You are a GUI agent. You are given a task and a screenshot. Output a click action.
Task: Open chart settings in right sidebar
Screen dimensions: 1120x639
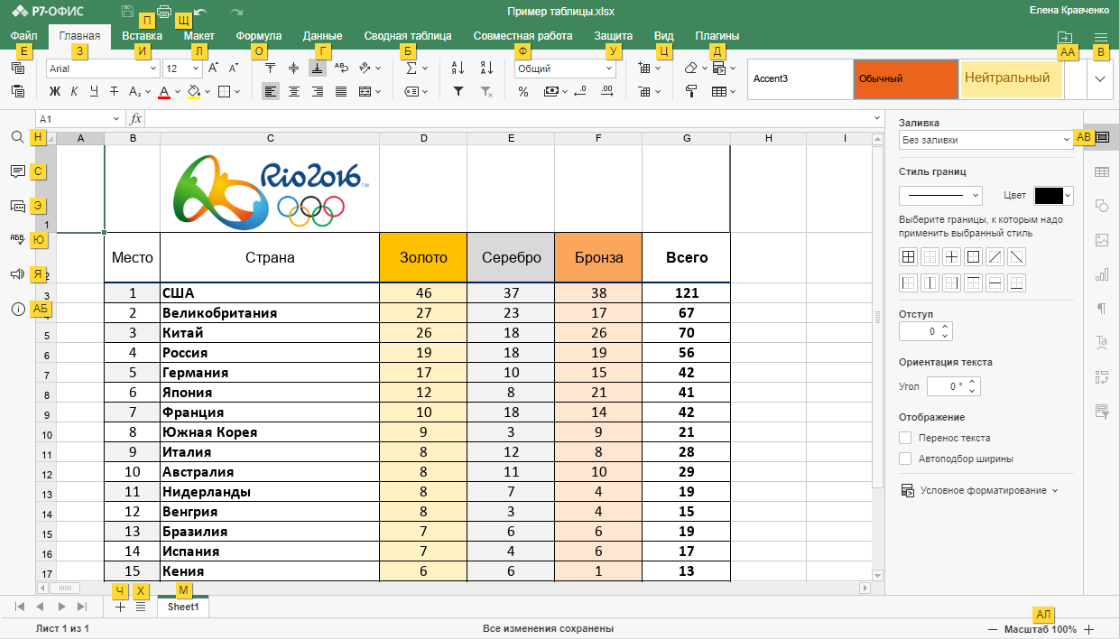coord(1102,274)
